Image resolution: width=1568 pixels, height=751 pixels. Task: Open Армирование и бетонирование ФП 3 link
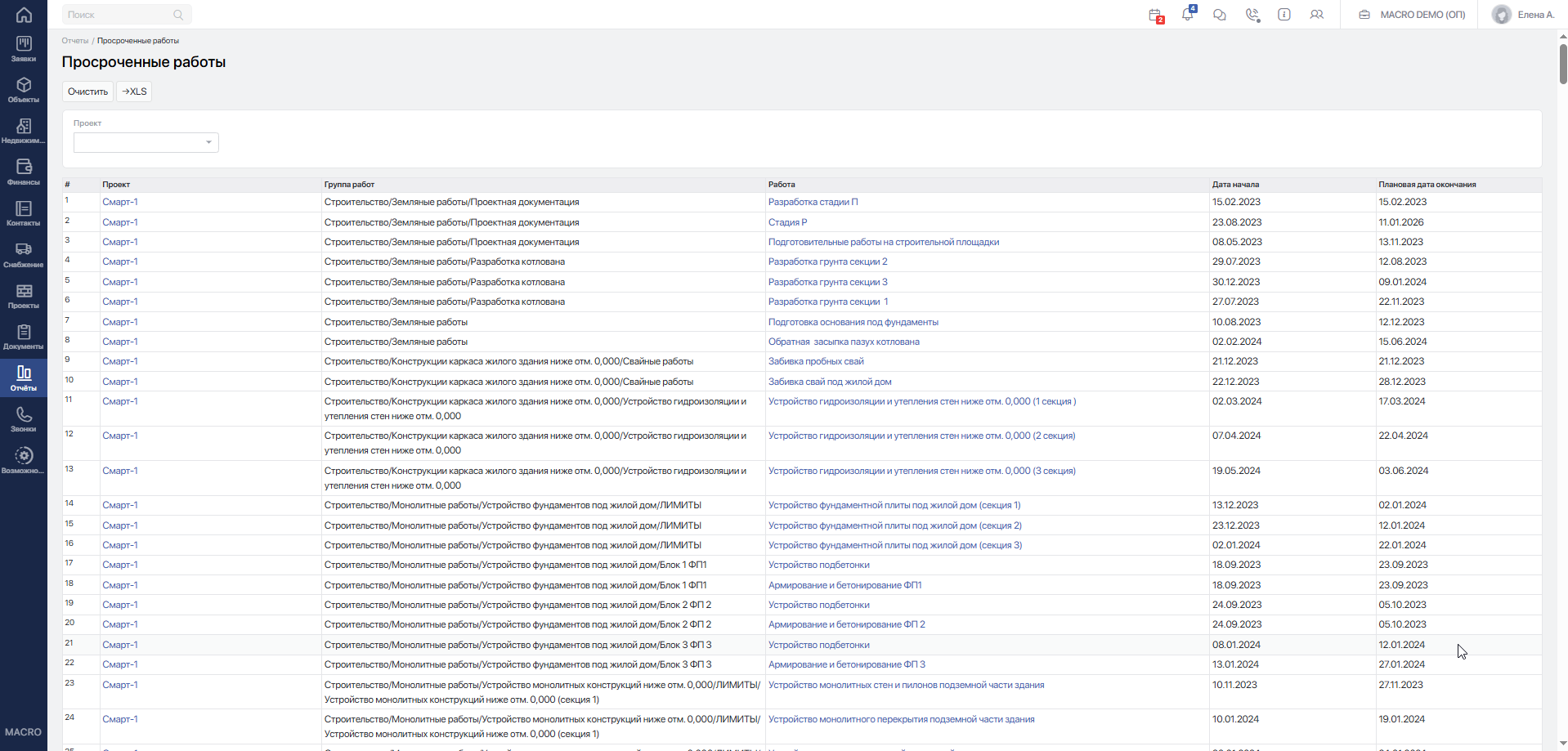pyautogui.click(x=846, y=664)
